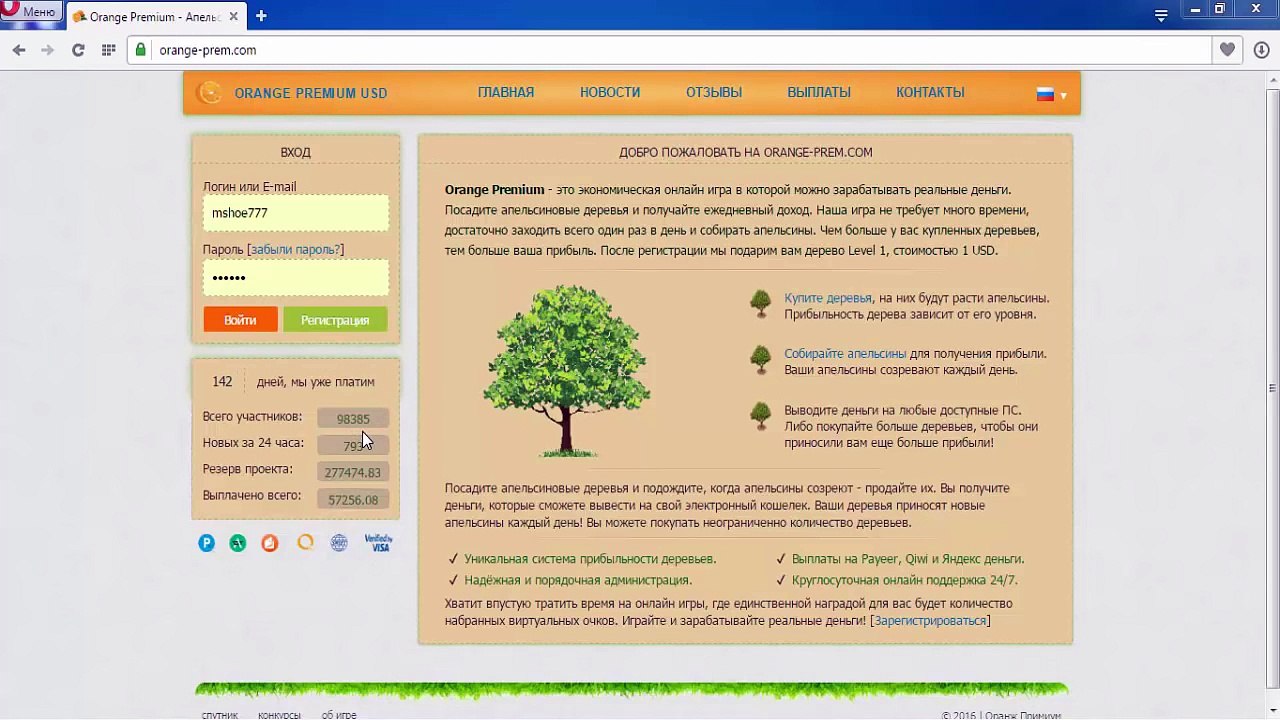Click the Круглосуточная онлайн поддержка 24/7 text
The image size is (1280, 720).
(905, 580)
